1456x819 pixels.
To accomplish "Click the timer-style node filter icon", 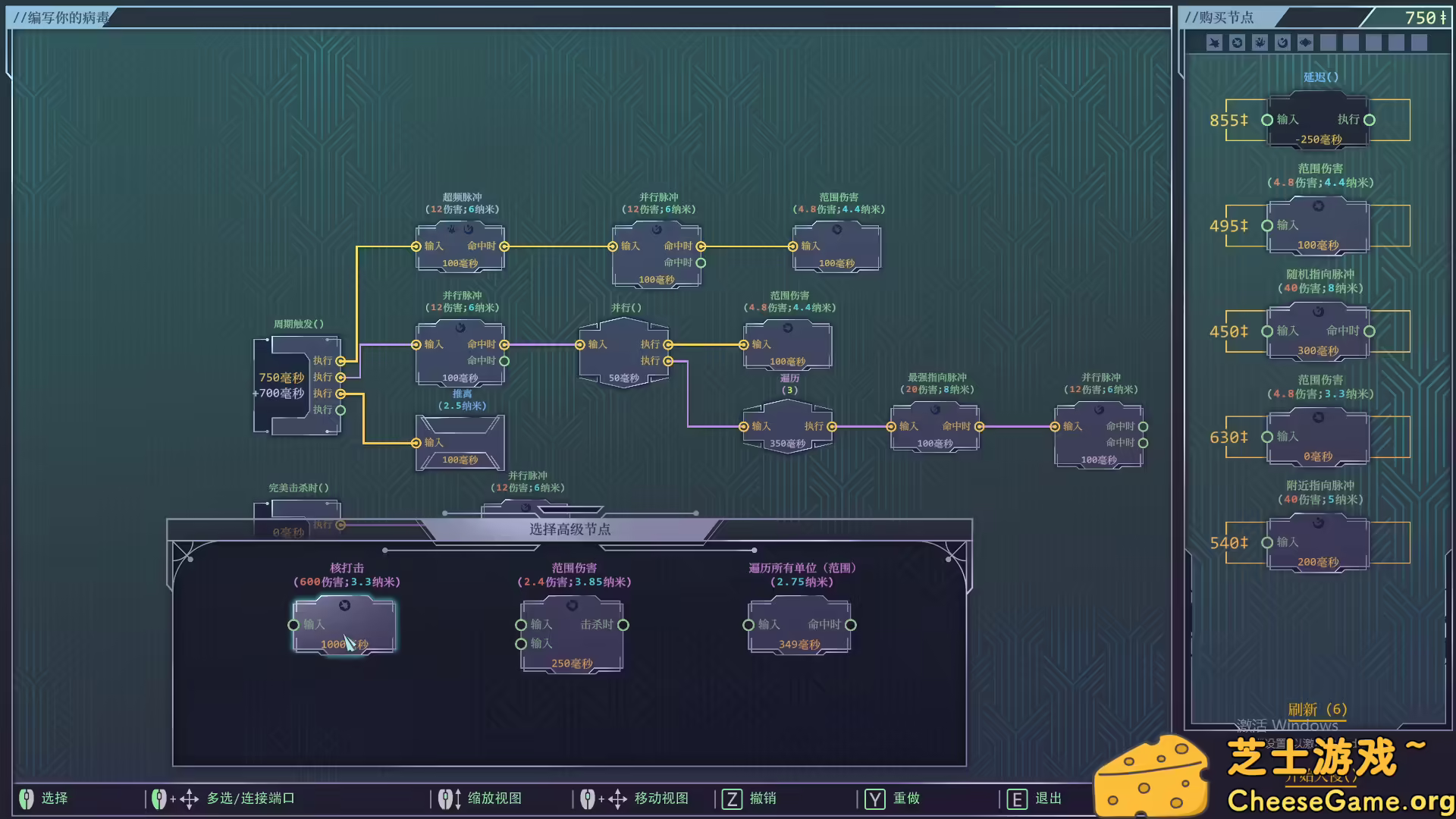I will 1282,42.
